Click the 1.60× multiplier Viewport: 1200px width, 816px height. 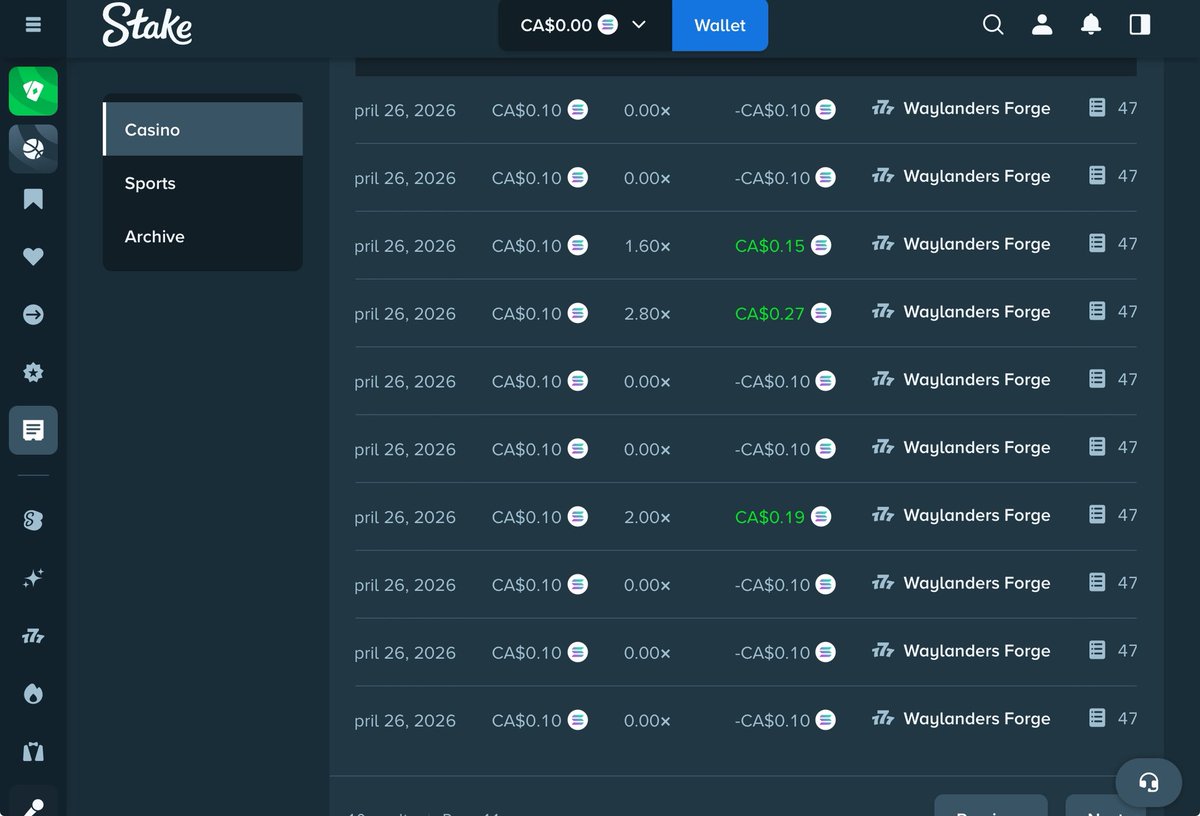(647, 245)
